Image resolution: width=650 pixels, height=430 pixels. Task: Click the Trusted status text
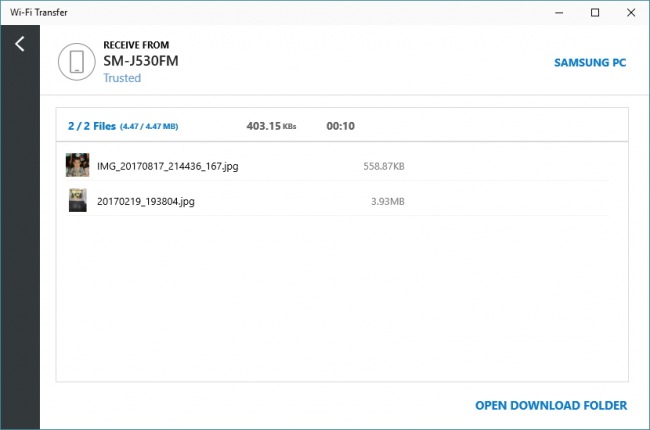pyautogui.click(x=122, y=78)
